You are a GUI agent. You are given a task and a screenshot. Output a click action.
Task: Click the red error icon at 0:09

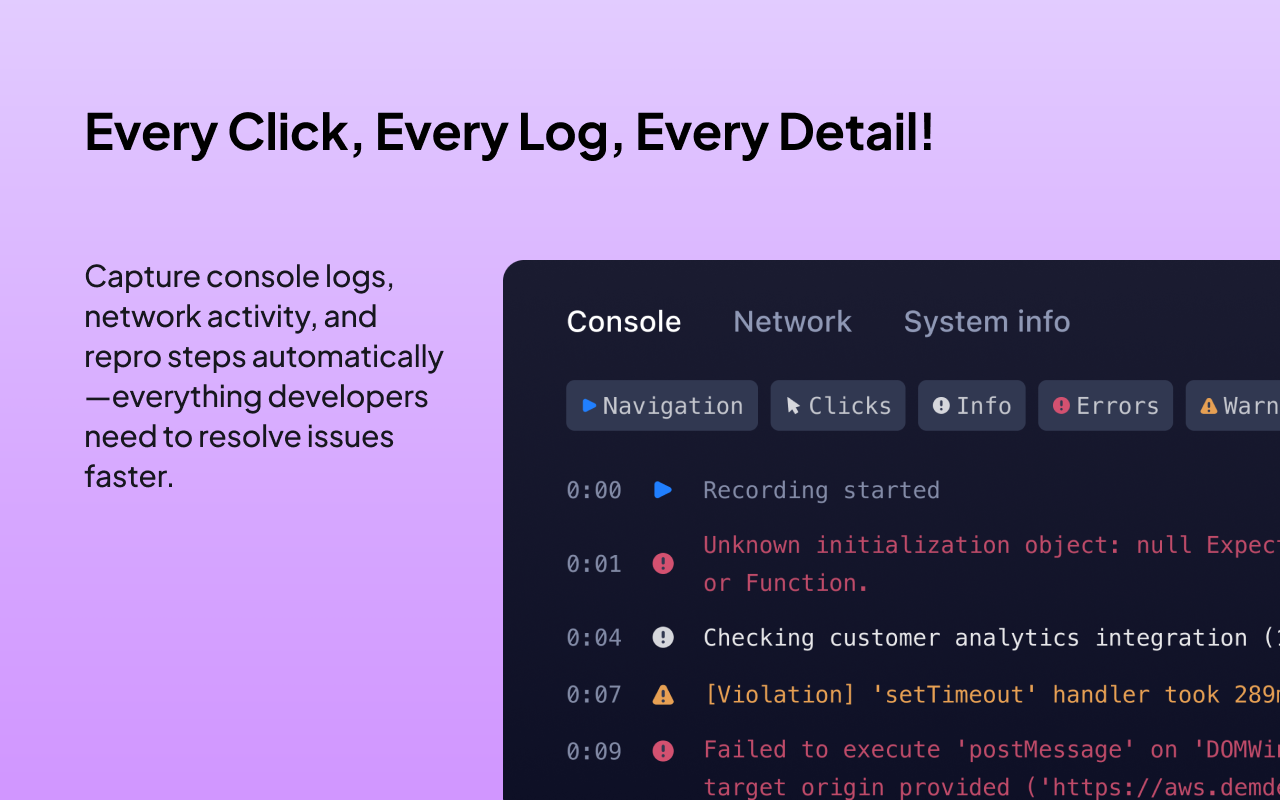coord(662,751)
